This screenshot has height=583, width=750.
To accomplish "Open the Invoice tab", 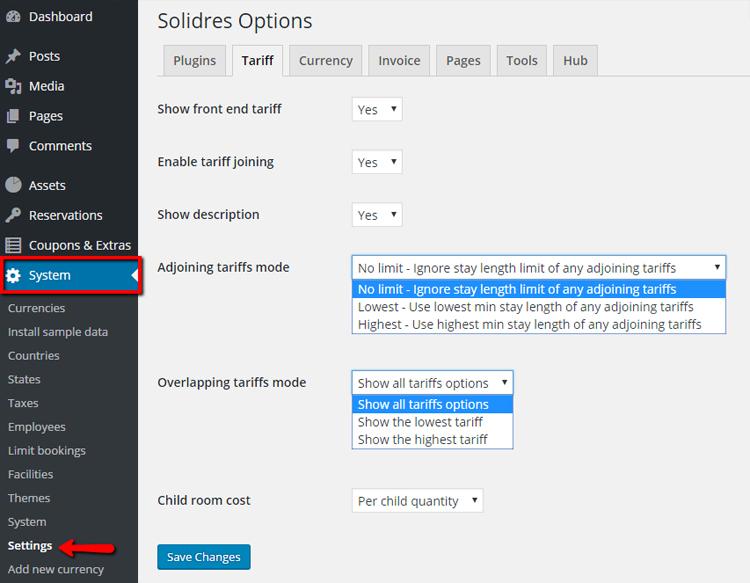I will 399,61.
